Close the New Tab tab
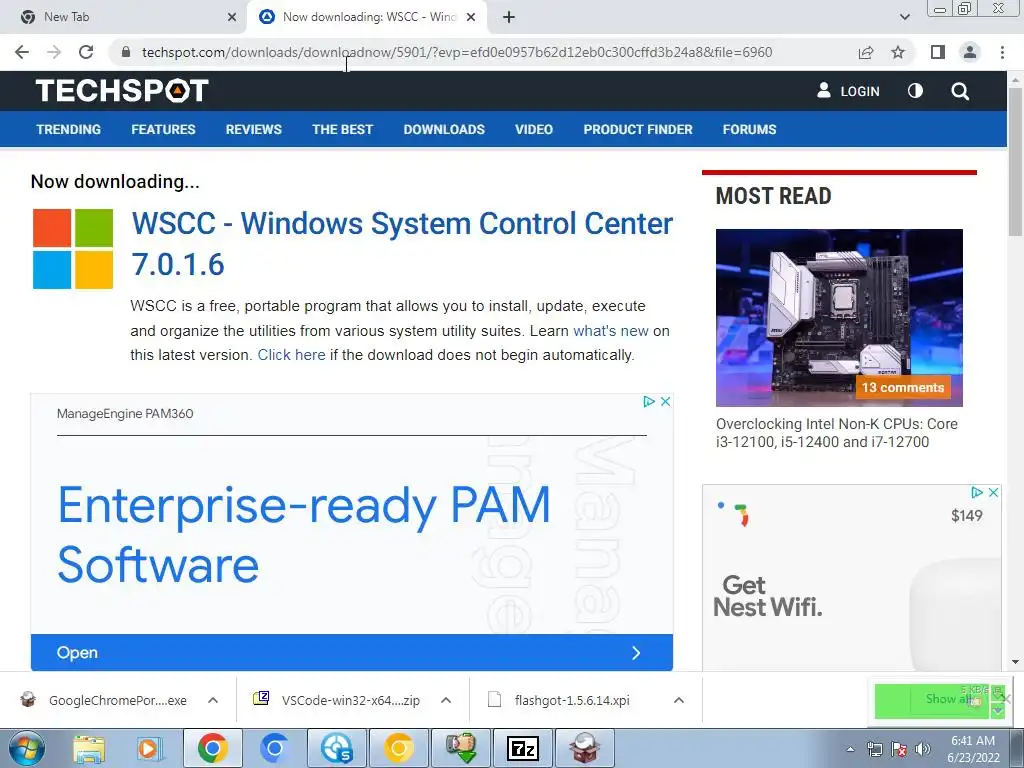Image resolution: width=1024 pixels, height=768 pixels. point(232,17)
